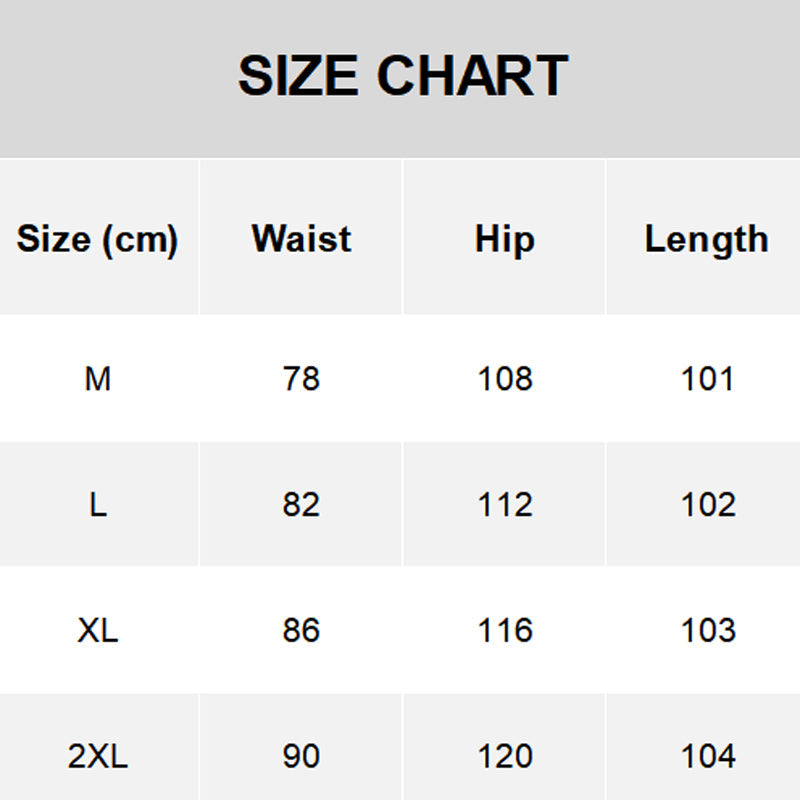
Task: Click the Hip column header
Action: tap(504, 239)
